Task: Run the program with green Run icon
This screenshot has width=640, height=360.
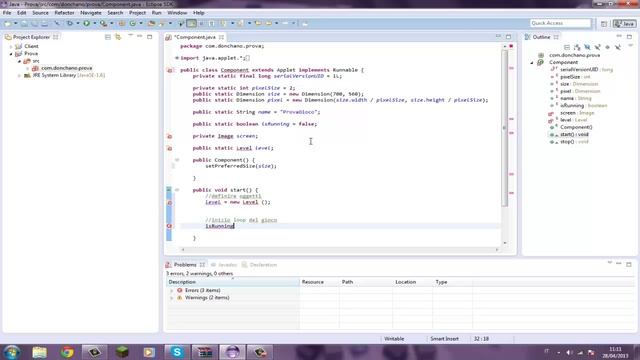Action: tap(87, 24)
